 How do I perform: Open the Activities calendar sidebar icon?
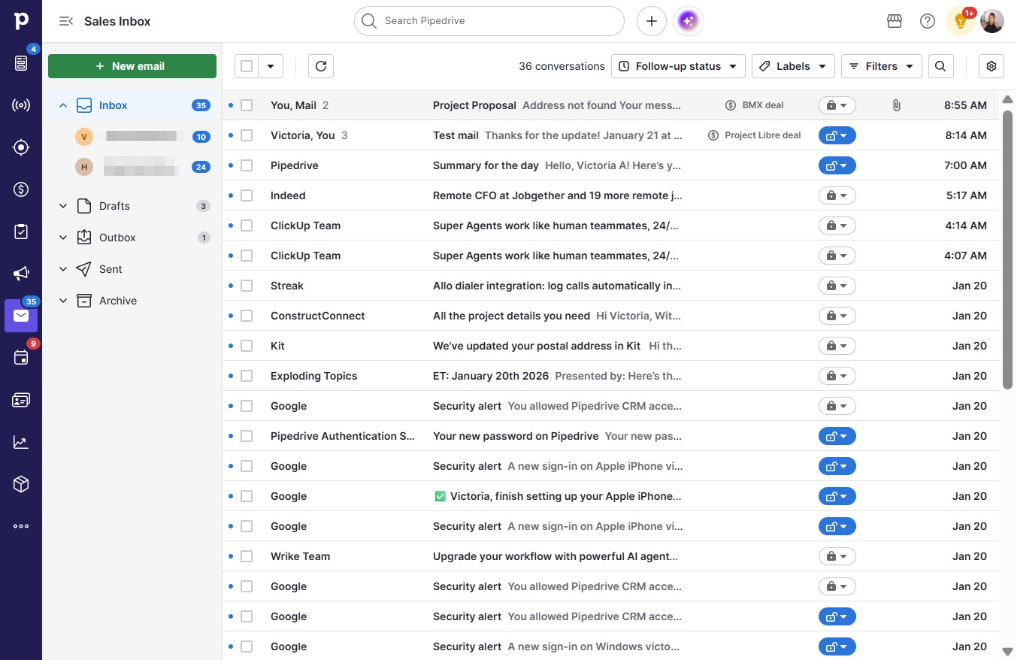[x=21, y=358]
